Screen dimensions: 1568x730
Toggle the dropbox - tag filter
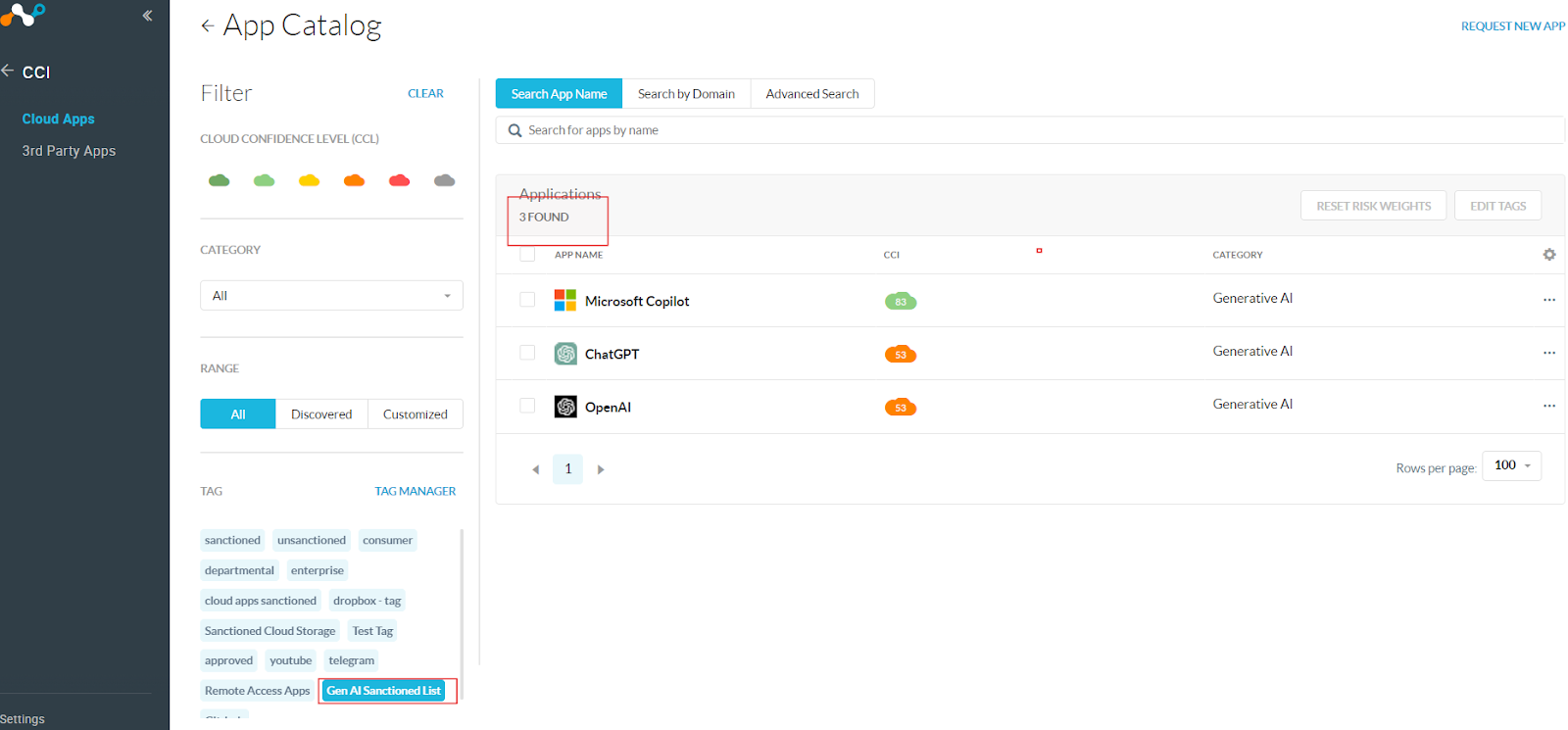[x=367, y=601]
